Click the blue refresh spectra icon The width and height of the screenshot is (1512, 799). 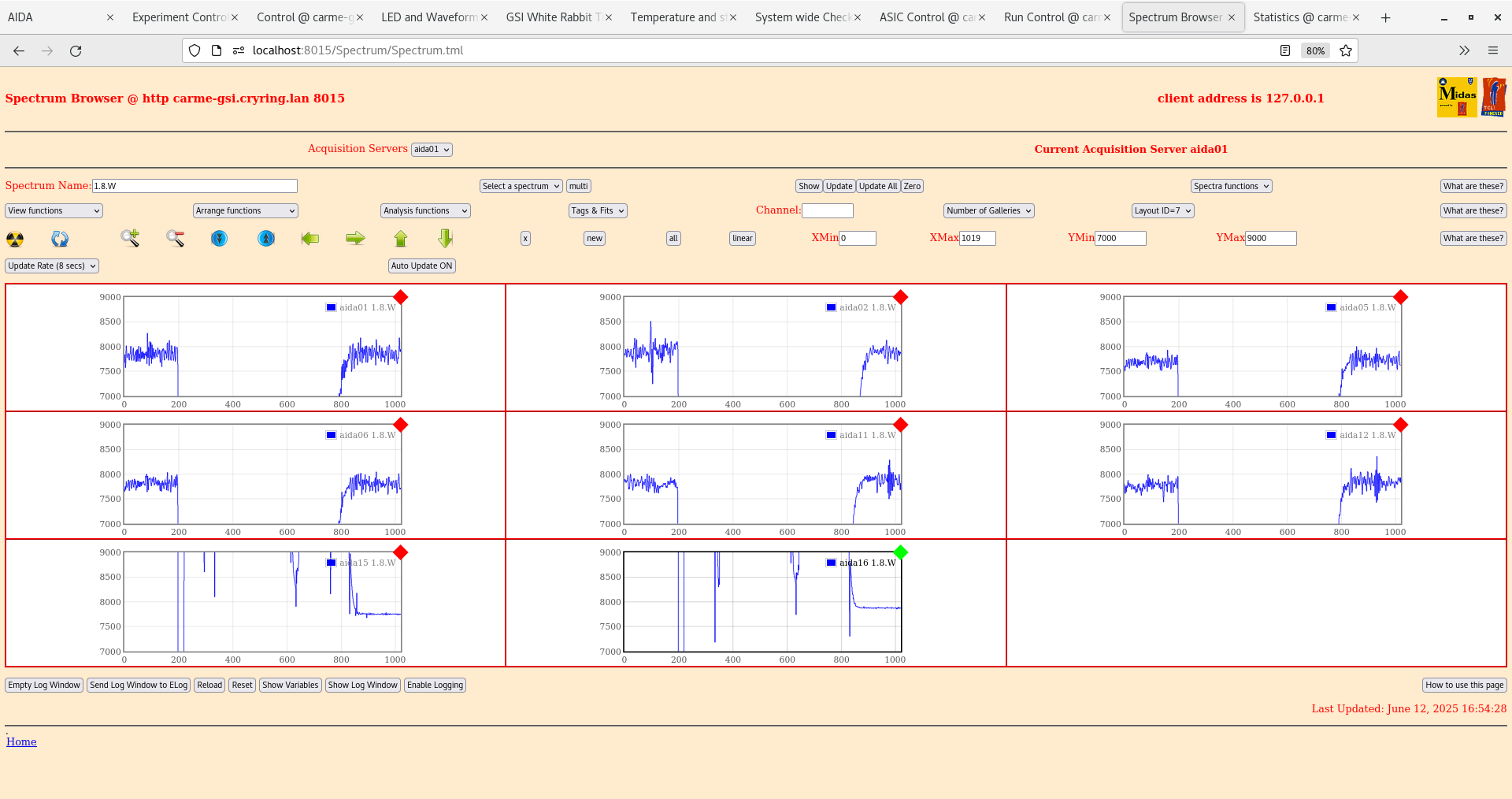pos(60,239)
